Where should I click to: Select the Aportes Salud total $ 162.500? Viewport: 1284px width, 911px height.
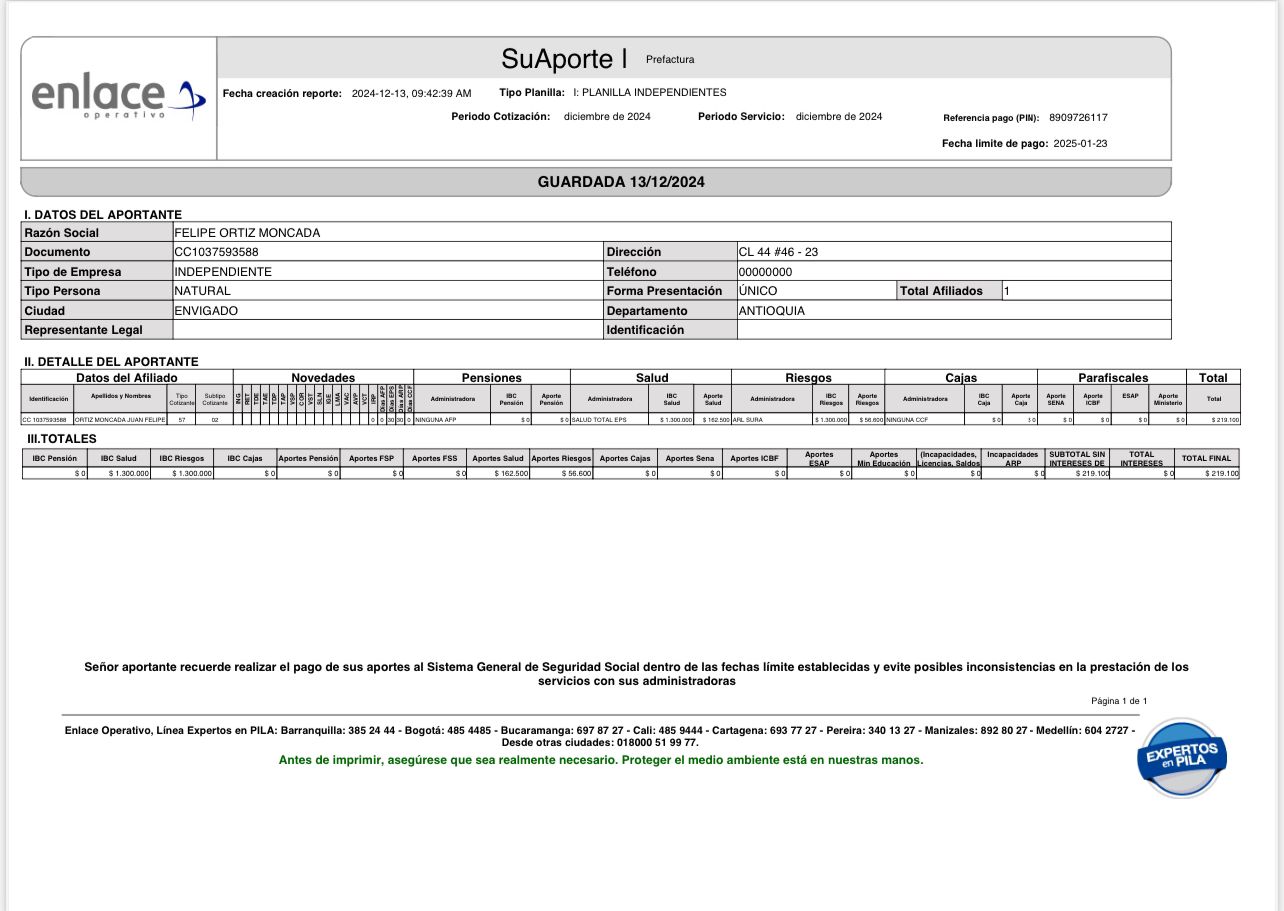[498, 473]
